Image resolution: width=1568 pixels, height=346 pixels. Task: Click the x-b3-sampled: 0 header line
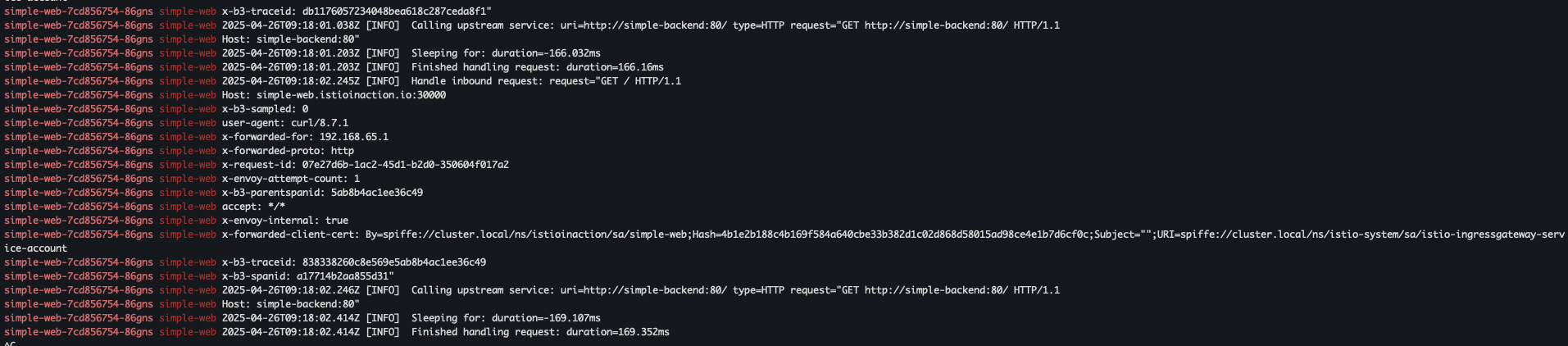(x=265, y=109)
